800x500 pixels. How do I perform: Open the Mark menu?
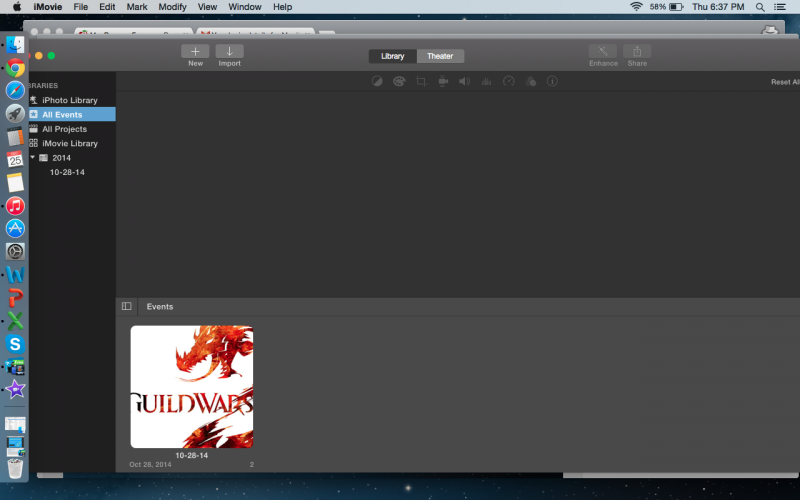click(137, 7)
